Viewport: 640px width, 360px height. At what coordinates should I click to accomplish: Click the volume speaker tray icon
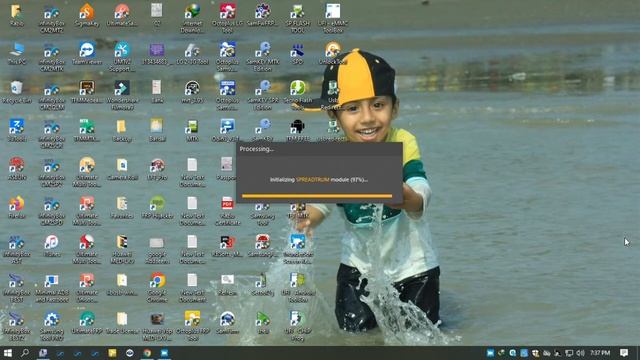[x=580, y=353]
